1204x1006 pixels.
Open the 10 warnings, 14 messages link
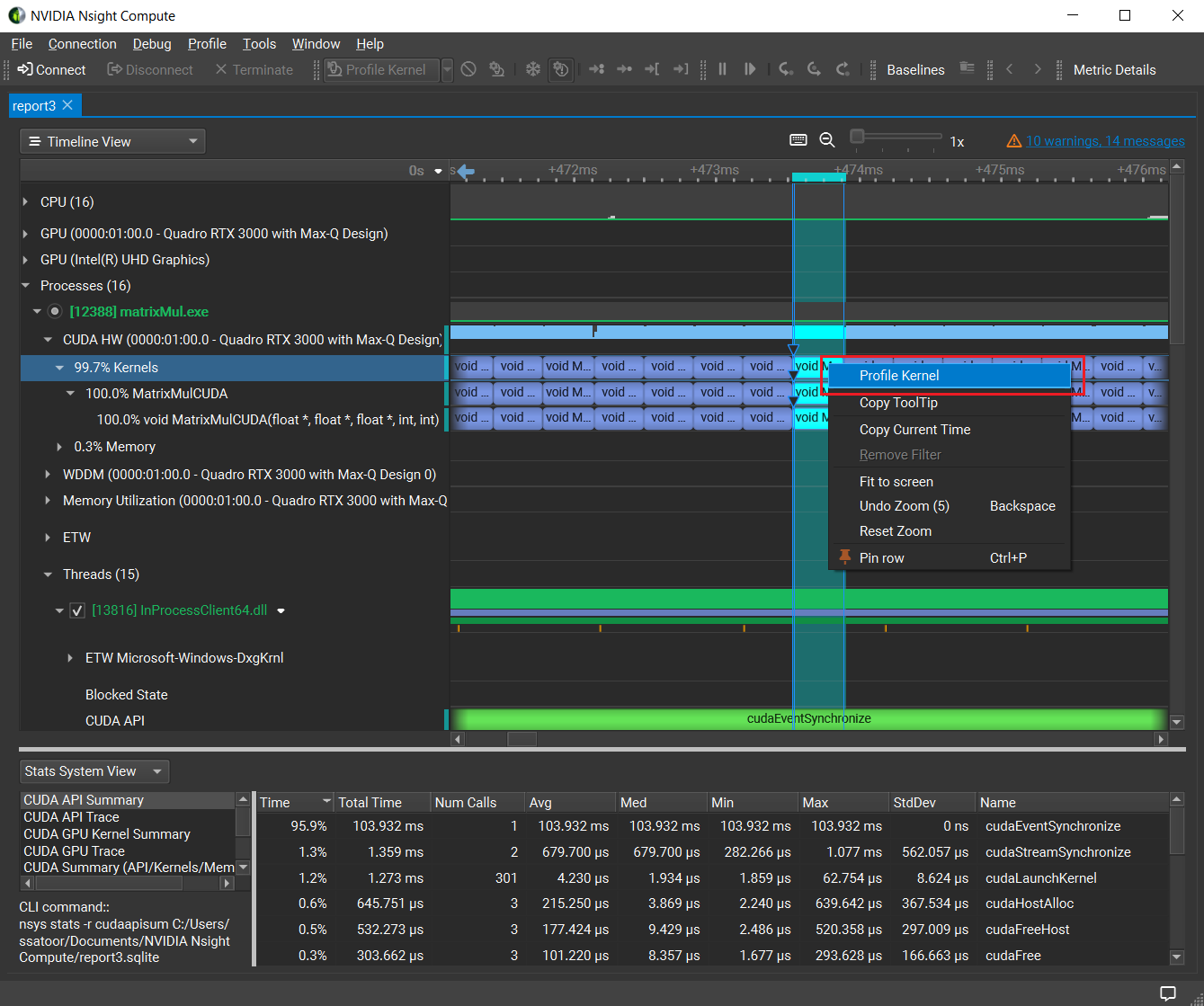[1104, 141]
